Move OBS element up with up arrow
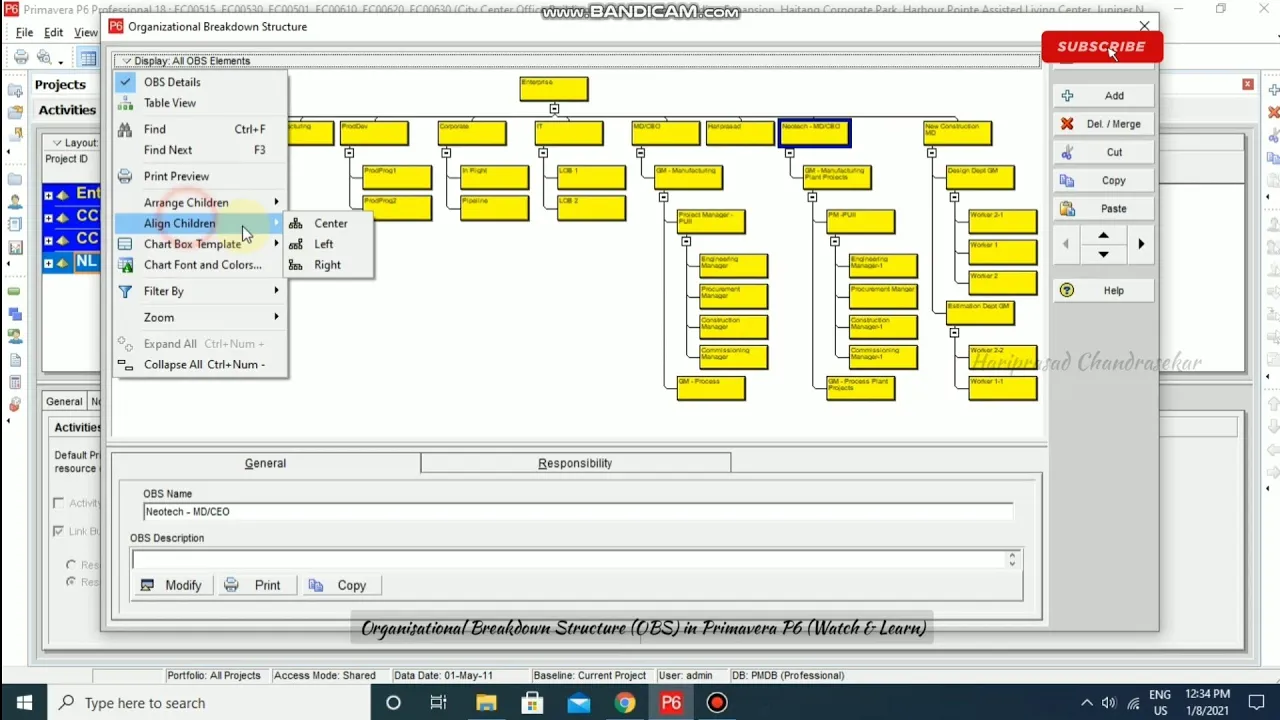The image size is (1280, 720). pos(1103,236)
